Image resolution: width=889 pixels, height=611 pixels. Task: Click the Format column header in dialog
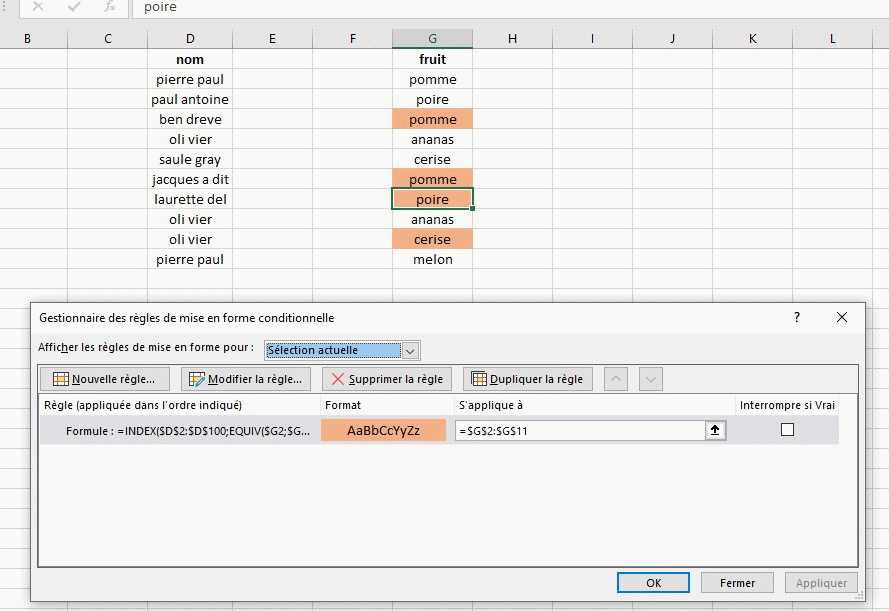(x=342, y=405)
